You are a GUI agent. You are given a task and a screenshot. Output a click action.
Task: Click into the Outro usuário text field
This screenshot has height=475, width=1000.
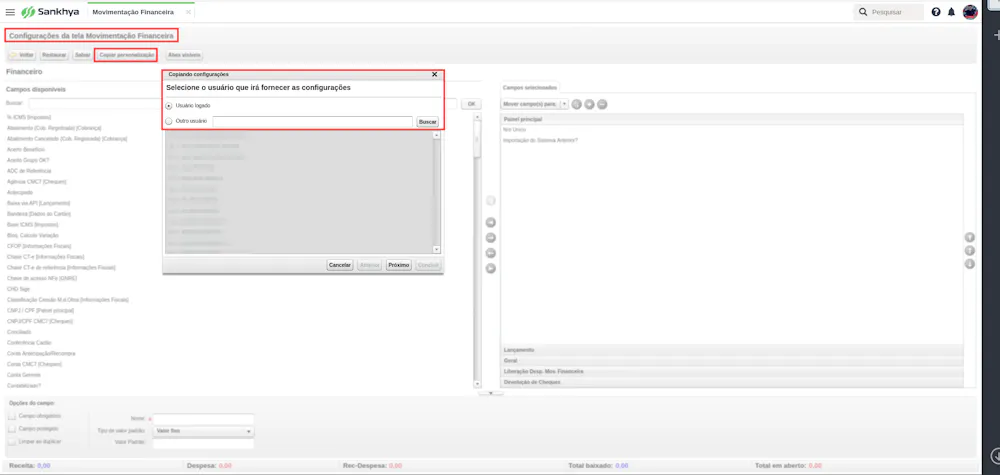312,121
